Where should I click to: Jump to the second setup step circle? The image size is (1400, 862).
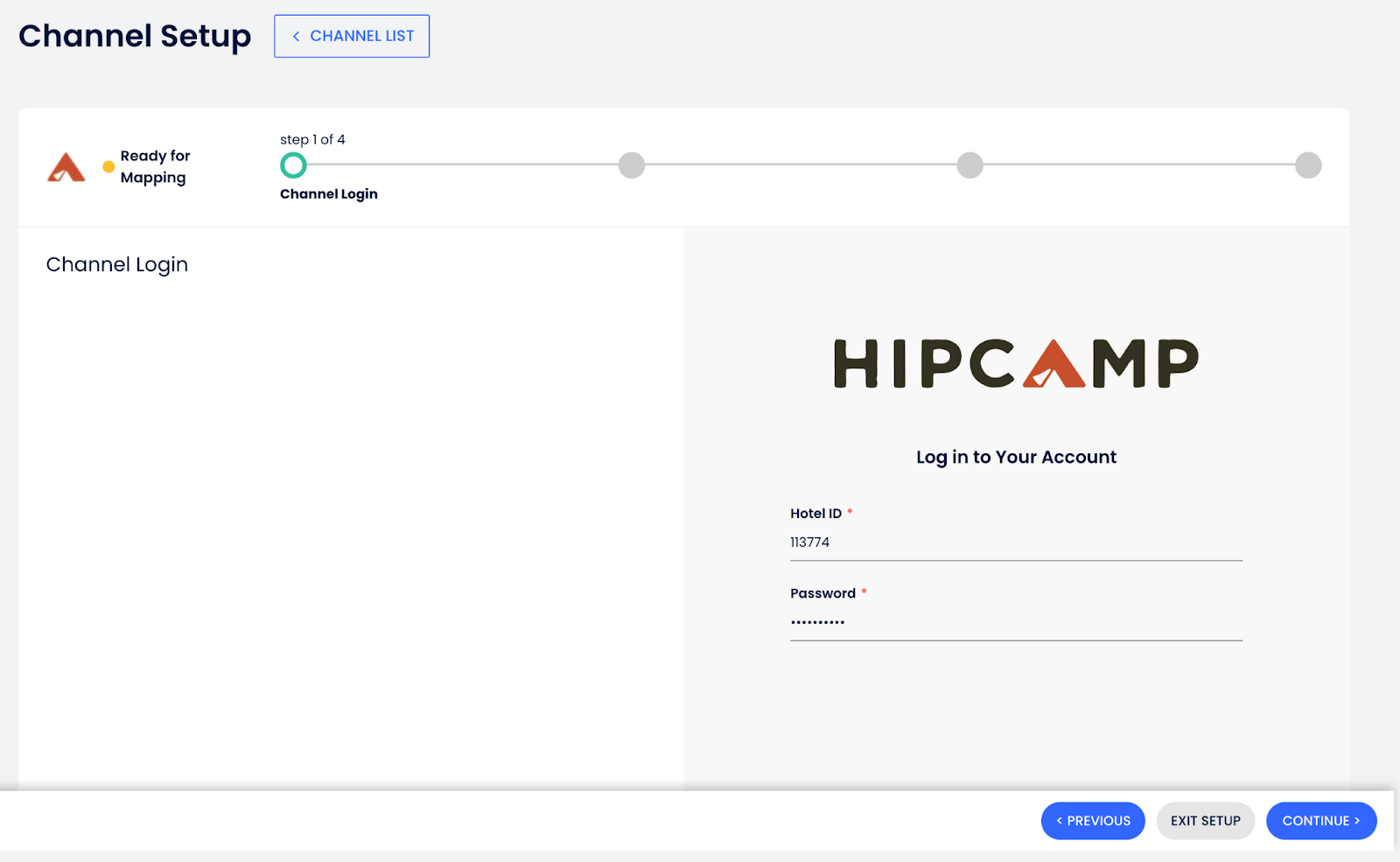(632, 165)
